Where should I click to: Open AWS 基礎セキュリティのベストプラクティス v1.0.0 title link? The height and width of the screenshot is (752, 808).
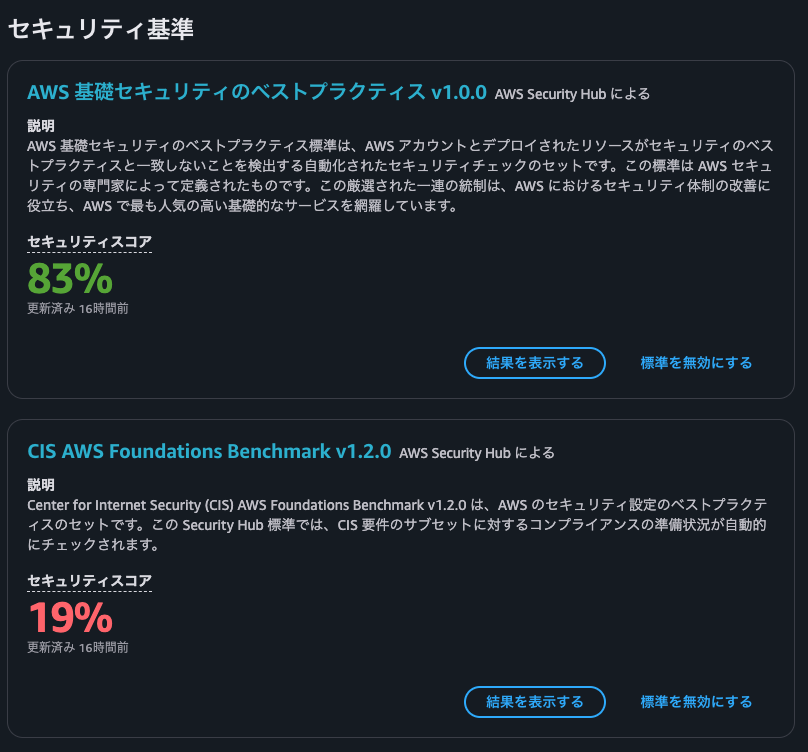click(x=257, y=92)
